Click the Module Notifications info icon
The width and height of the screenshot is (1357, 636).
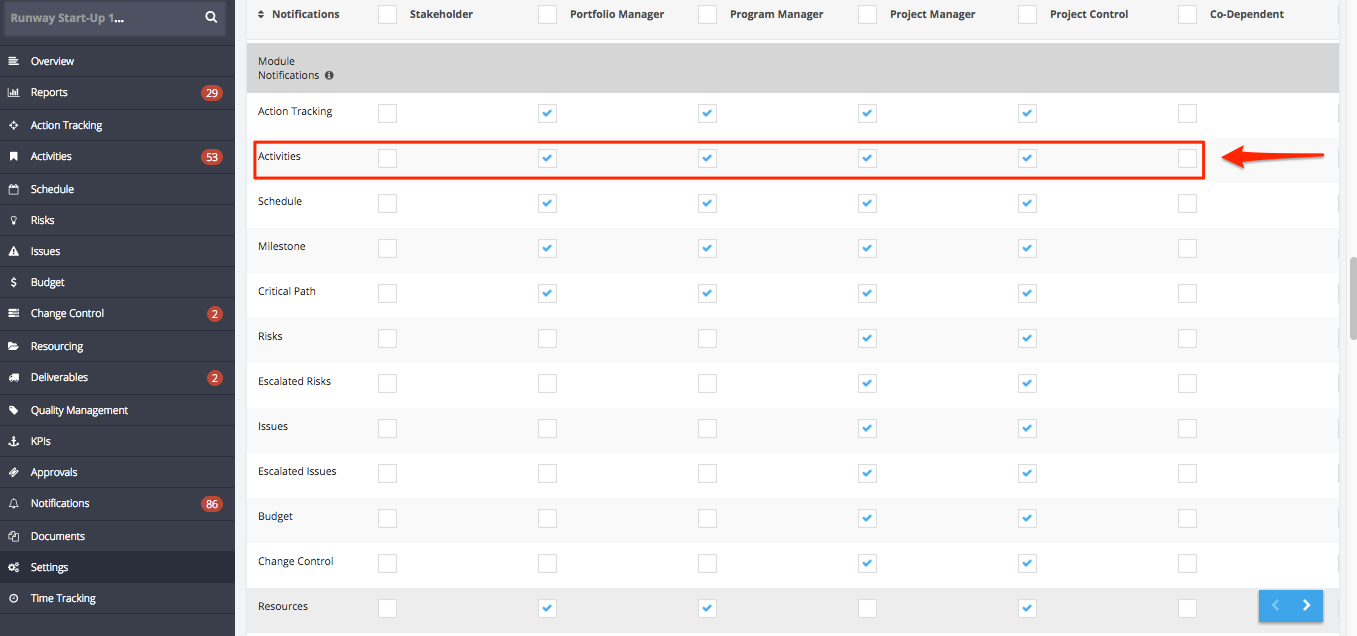coord(329,75)
